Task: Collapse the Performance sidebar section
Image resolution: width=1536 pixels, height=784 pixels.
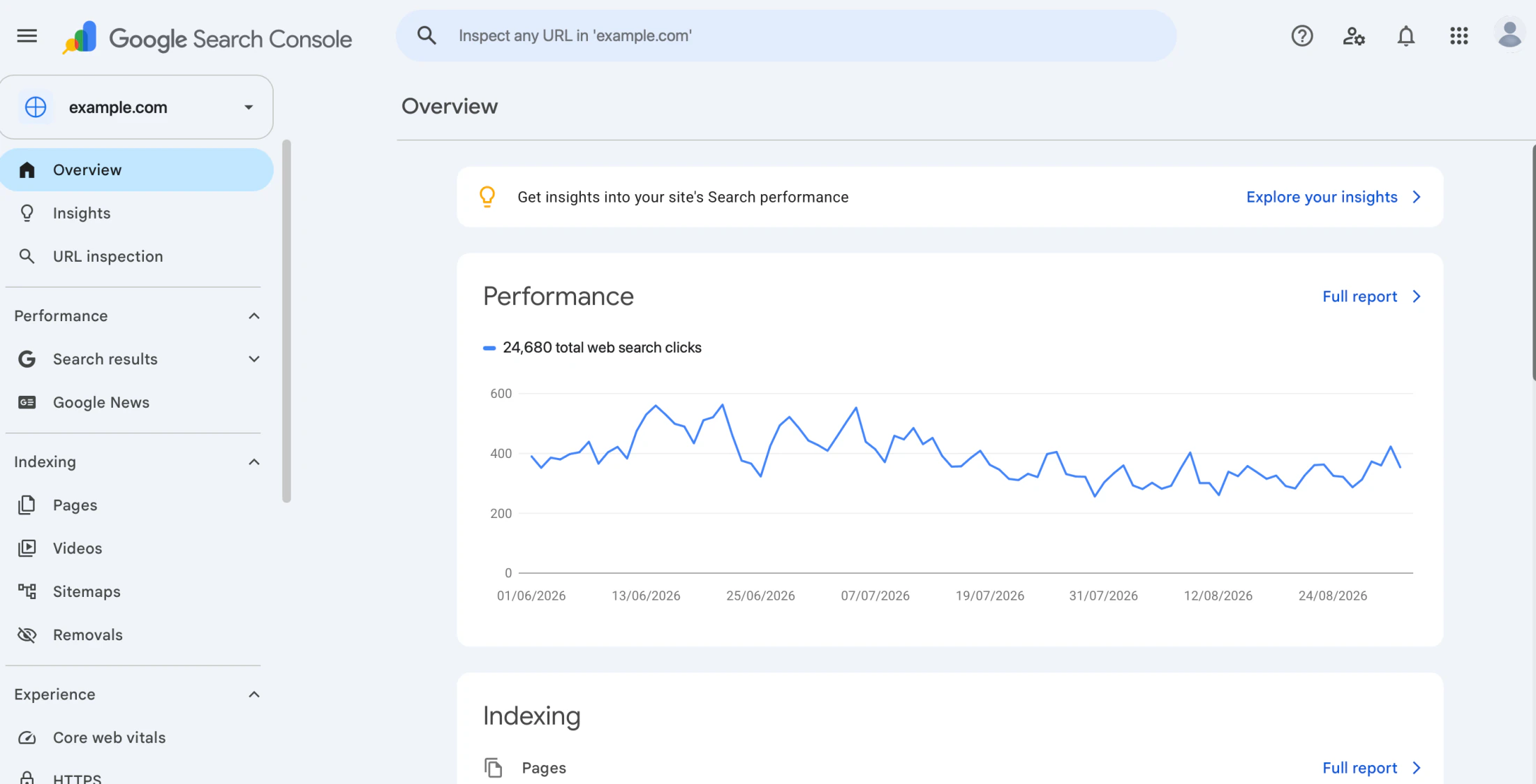Action: tap(254, 316)
